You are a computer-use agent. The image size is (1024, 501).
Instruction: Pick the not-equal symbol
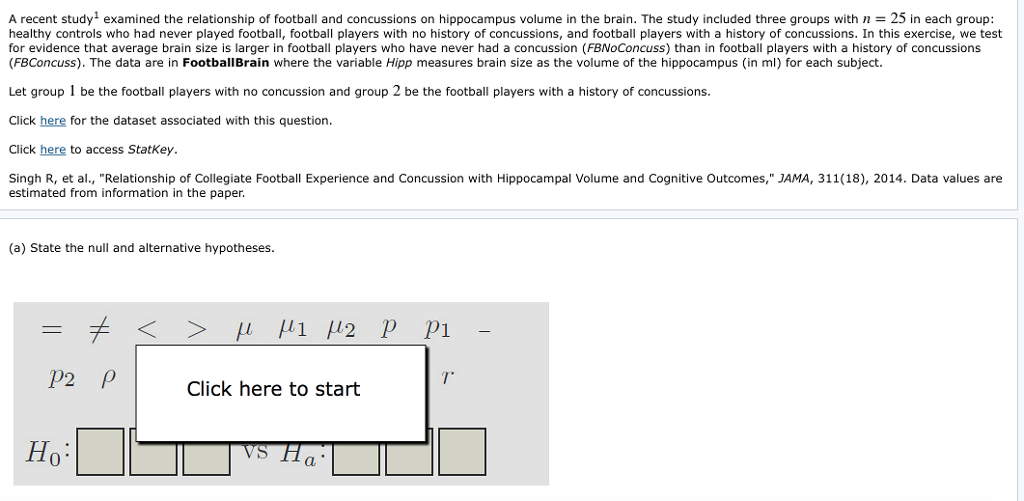(x=97, y=330)
